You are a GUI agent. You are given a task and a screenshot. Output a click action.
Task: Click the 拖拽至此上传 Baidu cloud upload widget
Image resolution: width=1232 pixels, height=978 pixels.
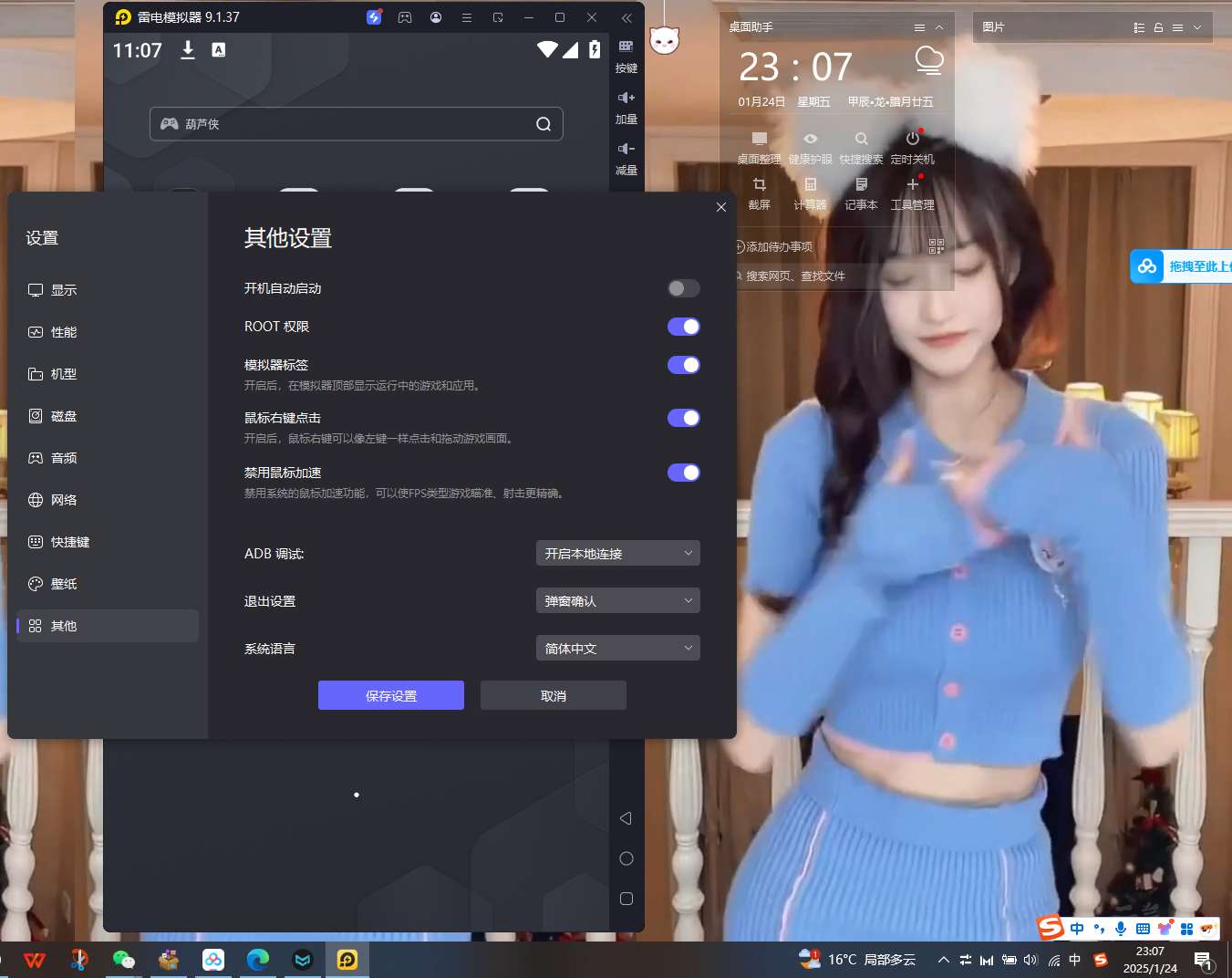[1181, 266]
